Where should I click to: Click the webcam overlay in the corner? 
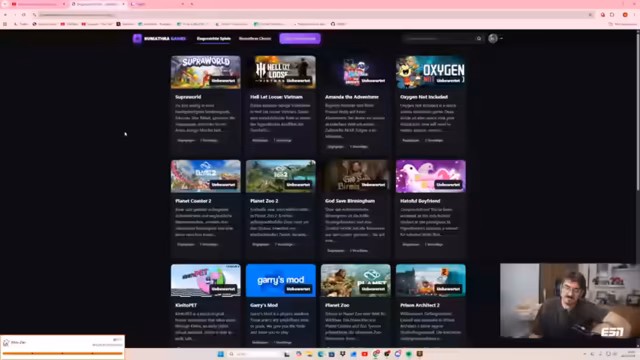pos(570,300)
